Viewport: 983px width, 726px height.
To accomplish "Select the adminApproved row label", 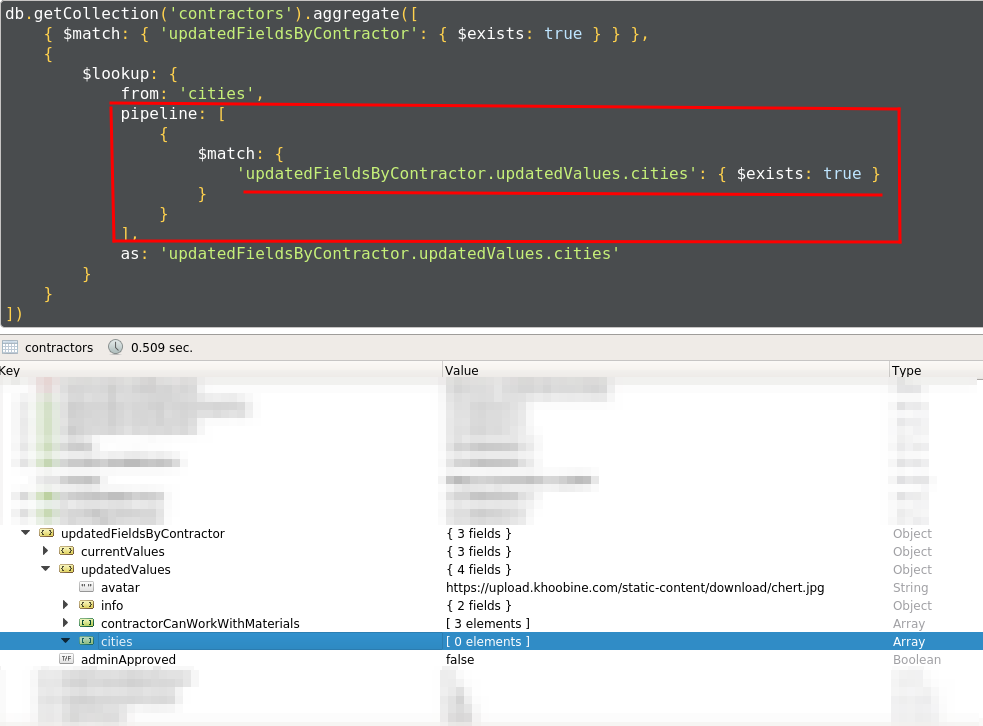I will pyautogui.click(x=128, y=660).
